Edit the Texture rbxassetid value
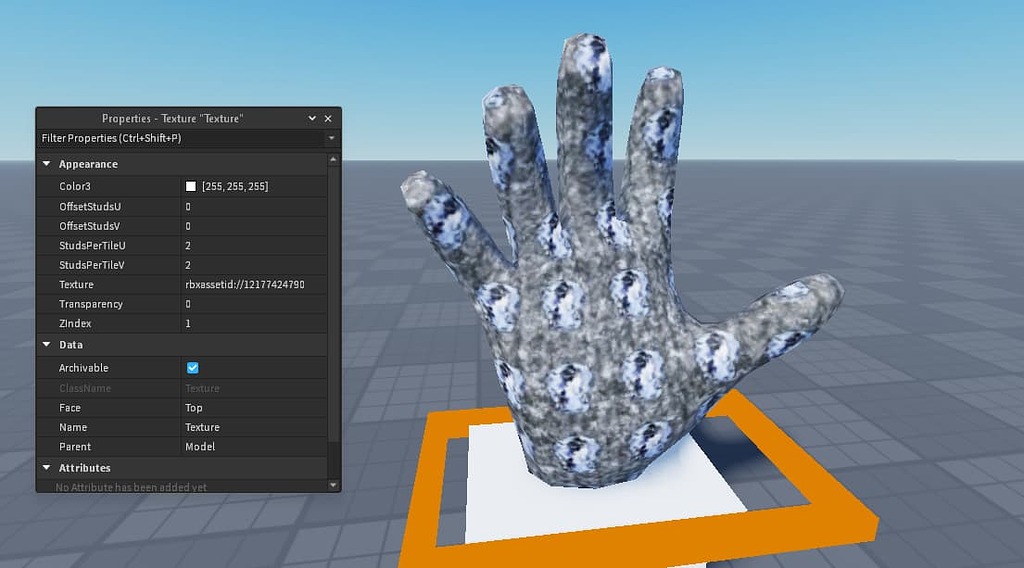1024x568 pixels. point(254,285)
